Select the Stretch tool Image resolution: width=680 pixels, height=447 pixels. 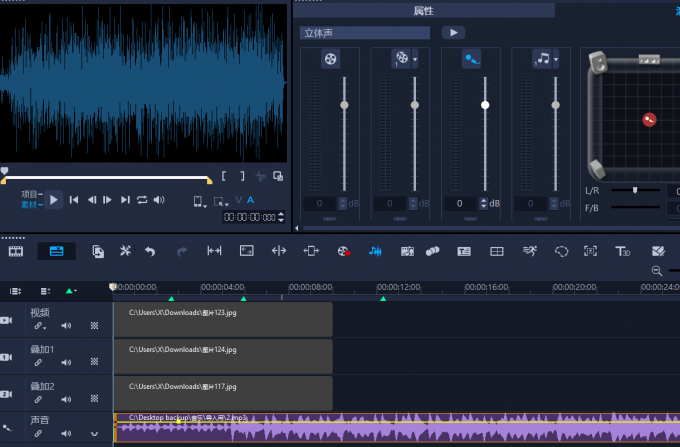(x=247, y=251)
